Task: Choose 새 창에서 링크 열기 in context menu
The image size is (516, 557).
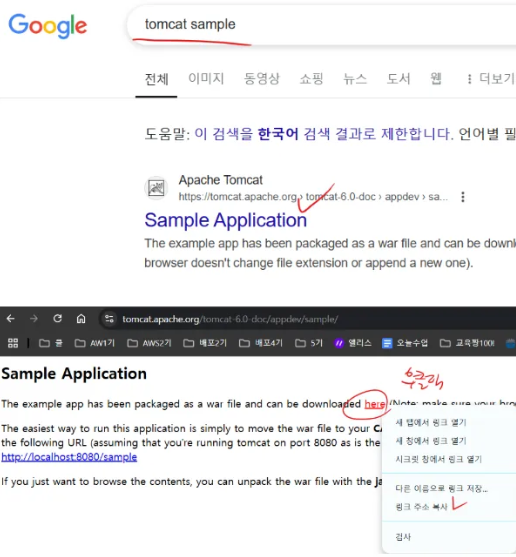Action: pyautogui.click(x=431, y=441)
